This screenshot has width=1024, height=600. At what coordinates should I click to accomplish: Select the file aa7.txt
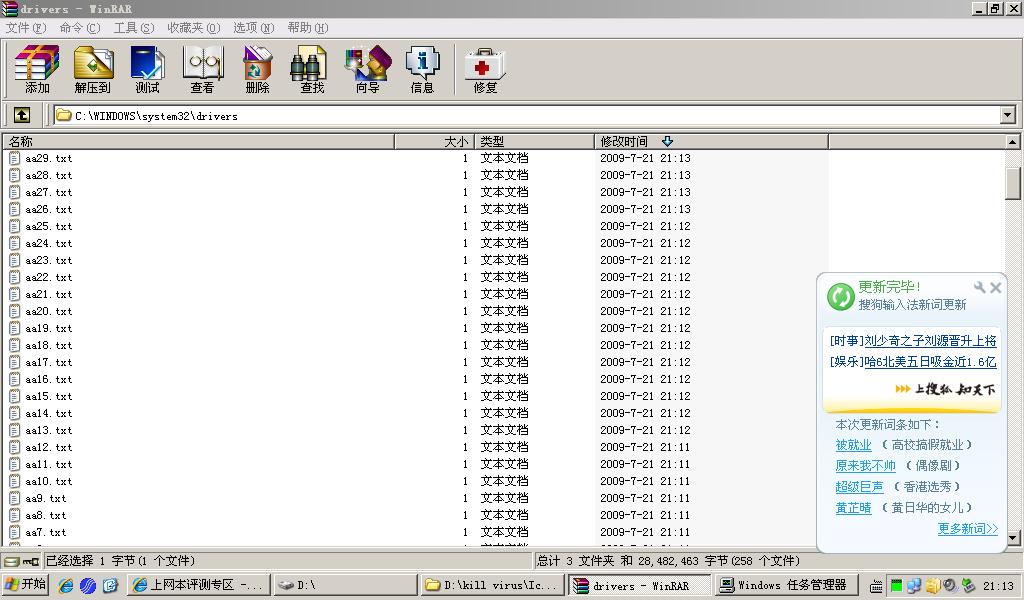(x=46, y=531)
